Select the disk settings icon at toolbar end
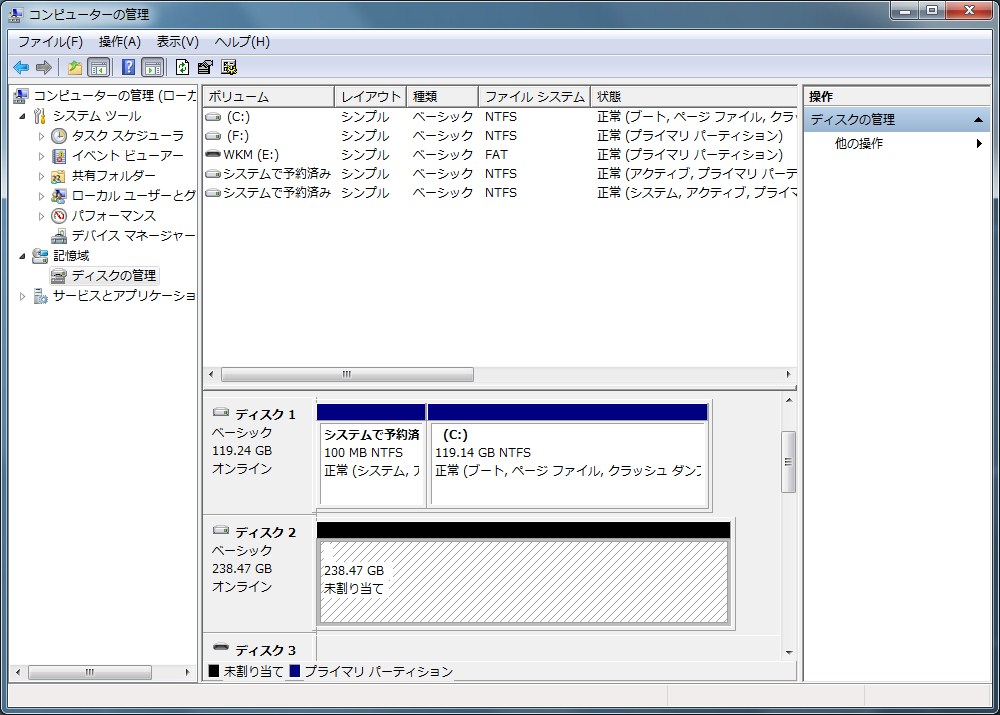Viewport: 1000px width, 715px height. click(x=228, y=67)
